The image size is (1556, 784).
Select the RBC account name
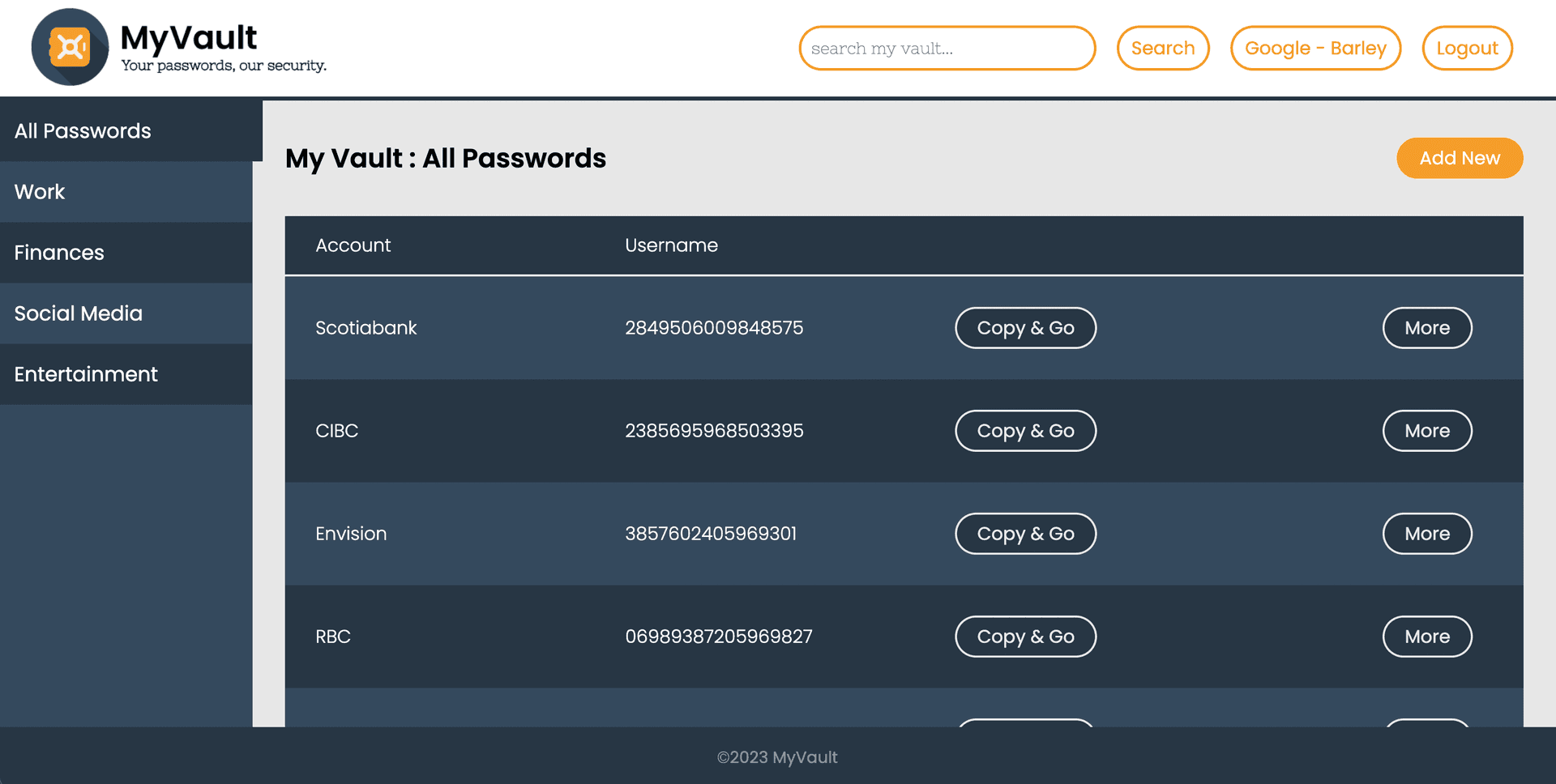point(332,637)
